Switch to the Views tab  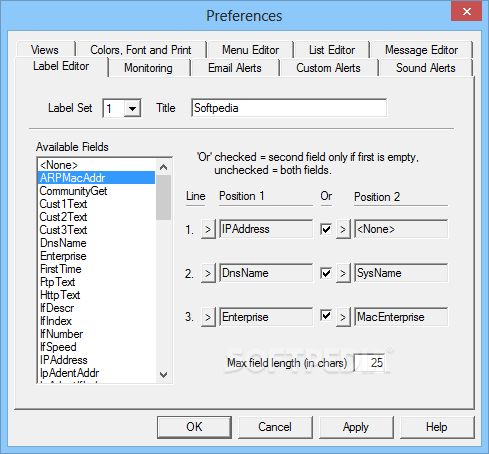pyautogui.click(x=45, y=50)
